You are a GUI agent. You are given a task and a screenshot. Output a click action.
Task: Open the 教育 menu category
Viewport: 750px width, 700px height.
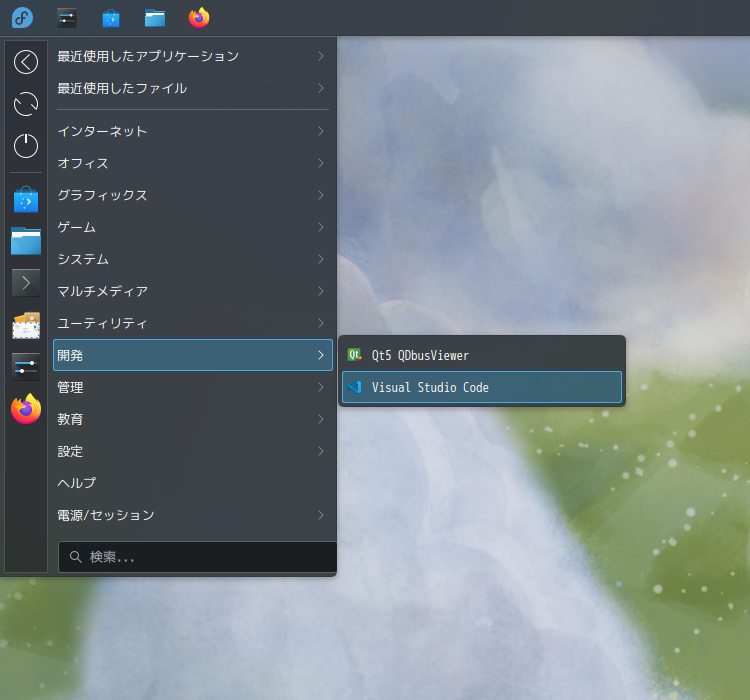tap(193, 419)
